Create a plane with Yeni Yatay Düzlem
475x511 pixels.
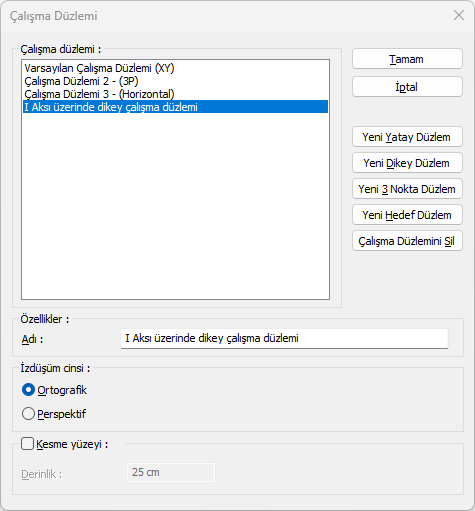pos(407,137)
